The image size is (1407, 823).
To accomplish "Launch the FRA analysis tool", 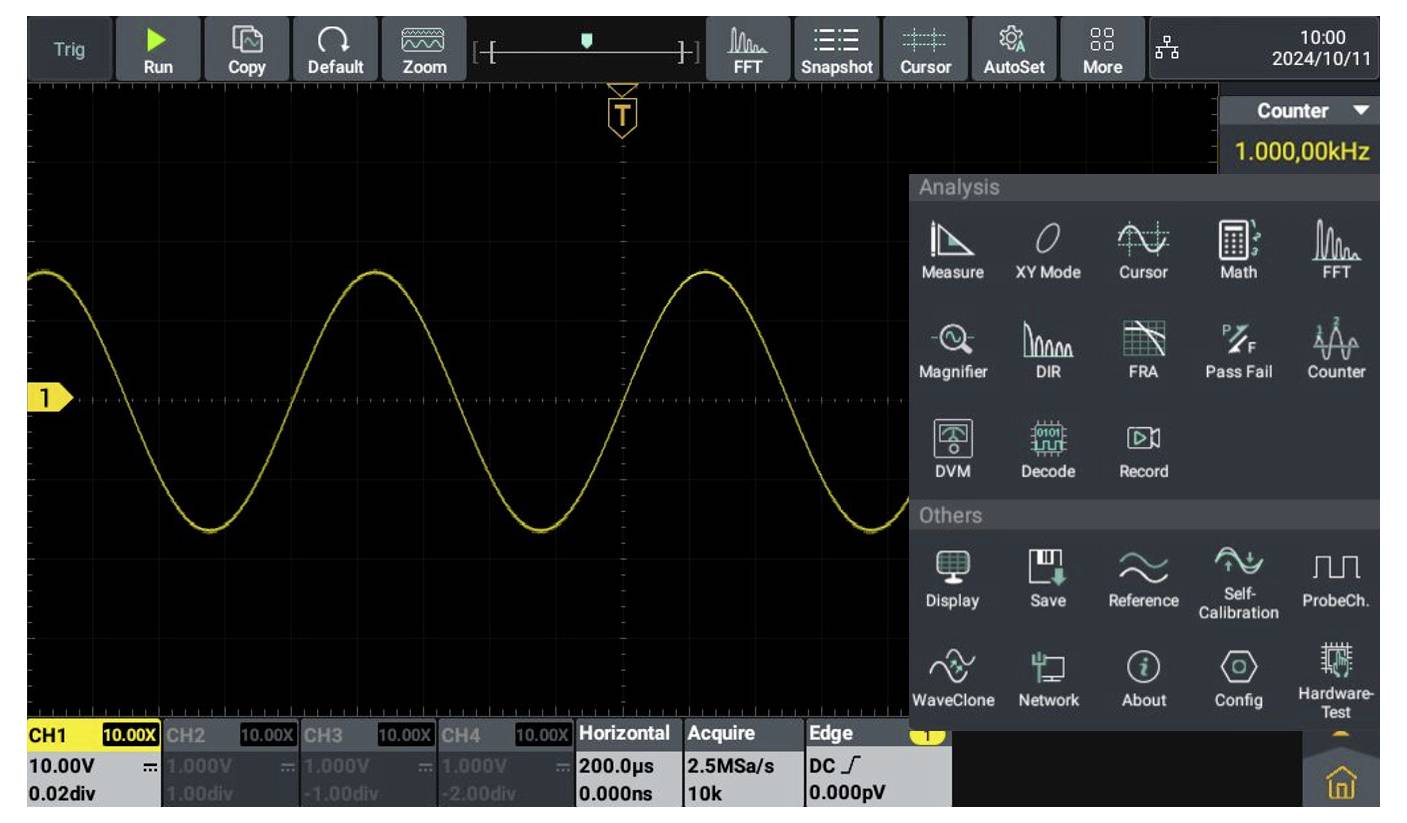I will 1143,350.
